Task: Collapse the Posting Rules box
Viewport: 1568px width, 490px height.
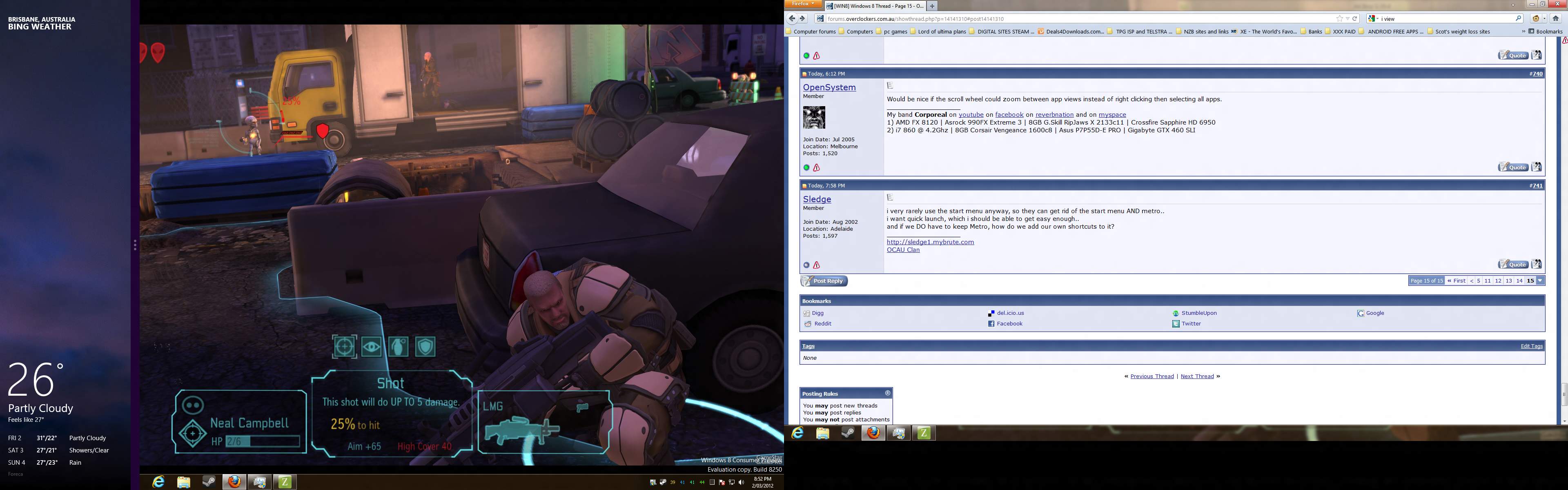Action: (x=887, y=393)
